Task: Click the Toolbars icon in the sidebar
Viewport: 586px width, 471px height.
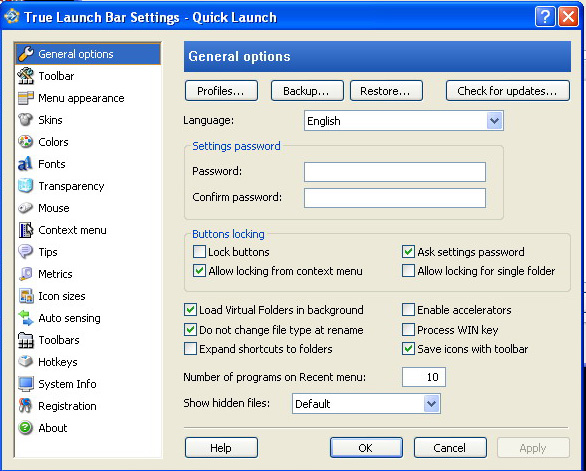Action: click(26, 340)
